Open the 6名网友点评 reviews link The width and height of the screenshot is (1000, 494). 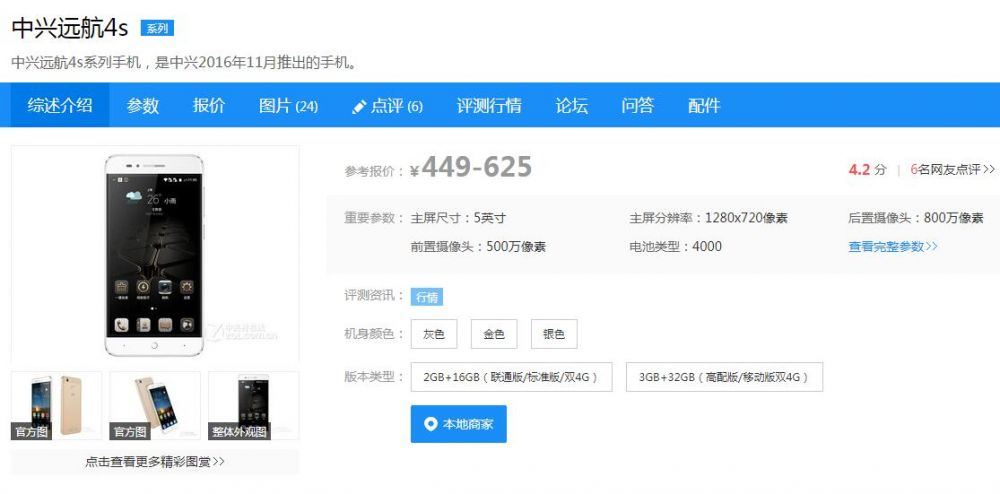tap(952, 170)
